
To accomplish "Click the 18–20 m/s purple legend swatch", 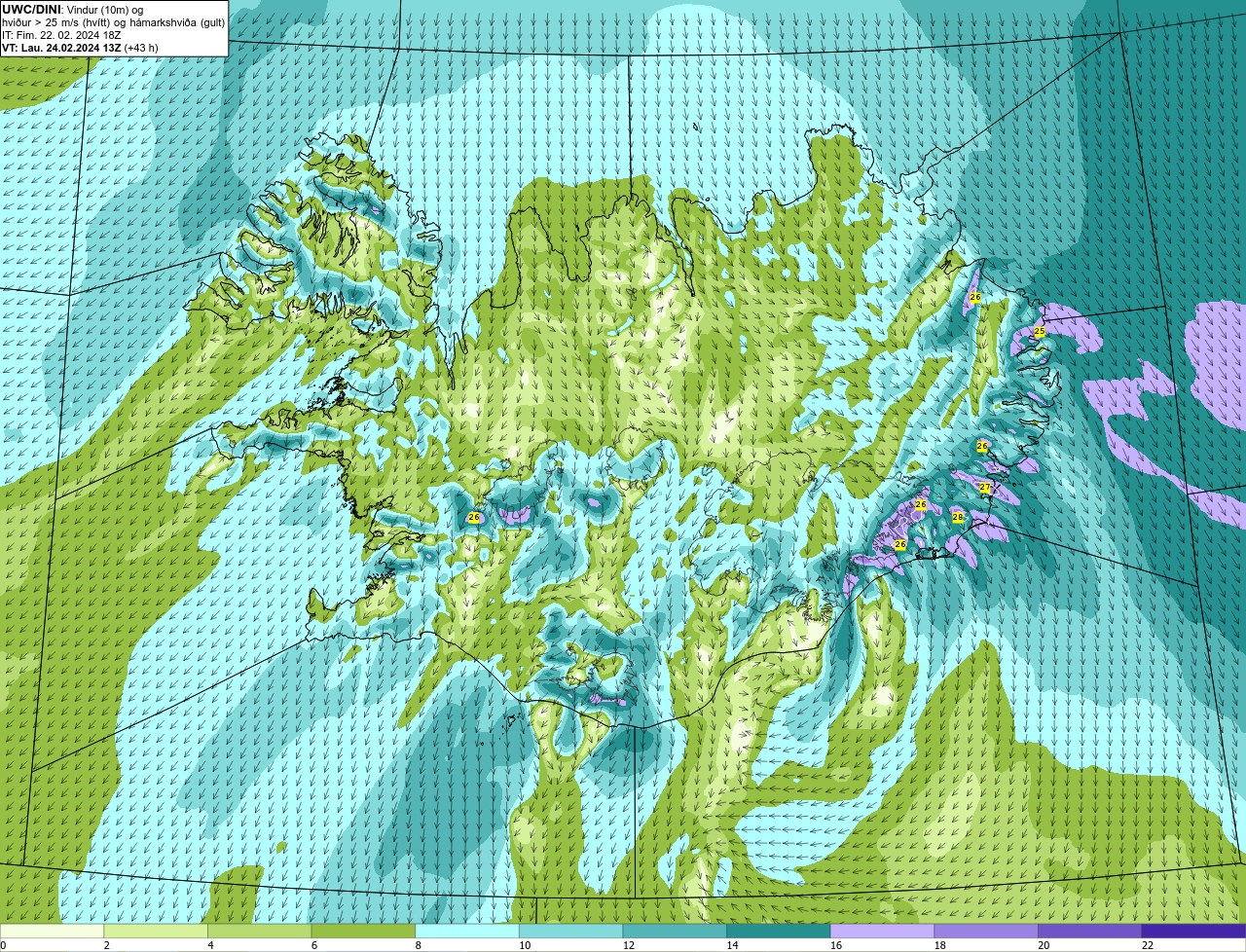I will (x=986, y=932).
